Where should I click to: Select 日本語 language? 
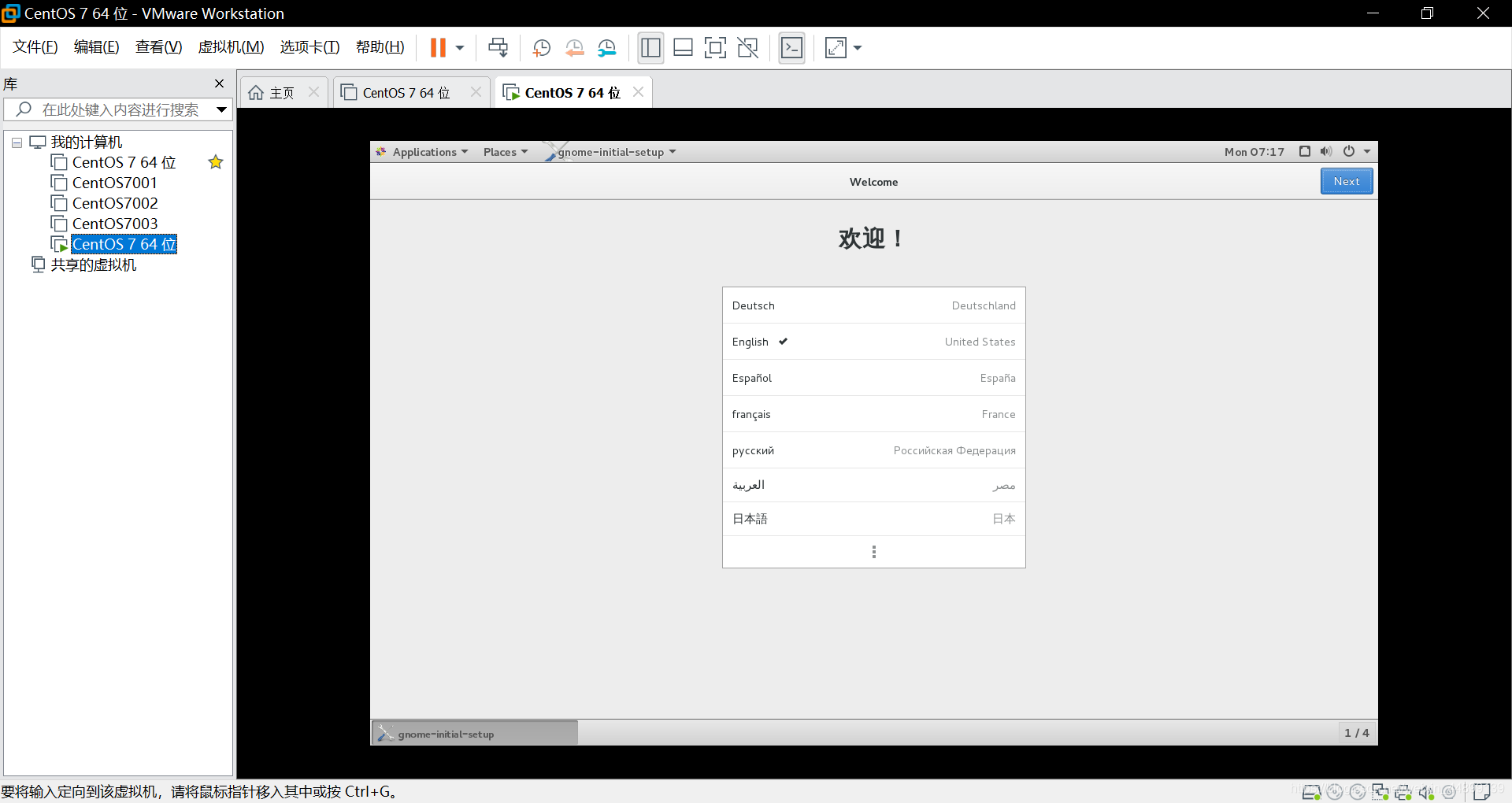[x=874, y=519]
